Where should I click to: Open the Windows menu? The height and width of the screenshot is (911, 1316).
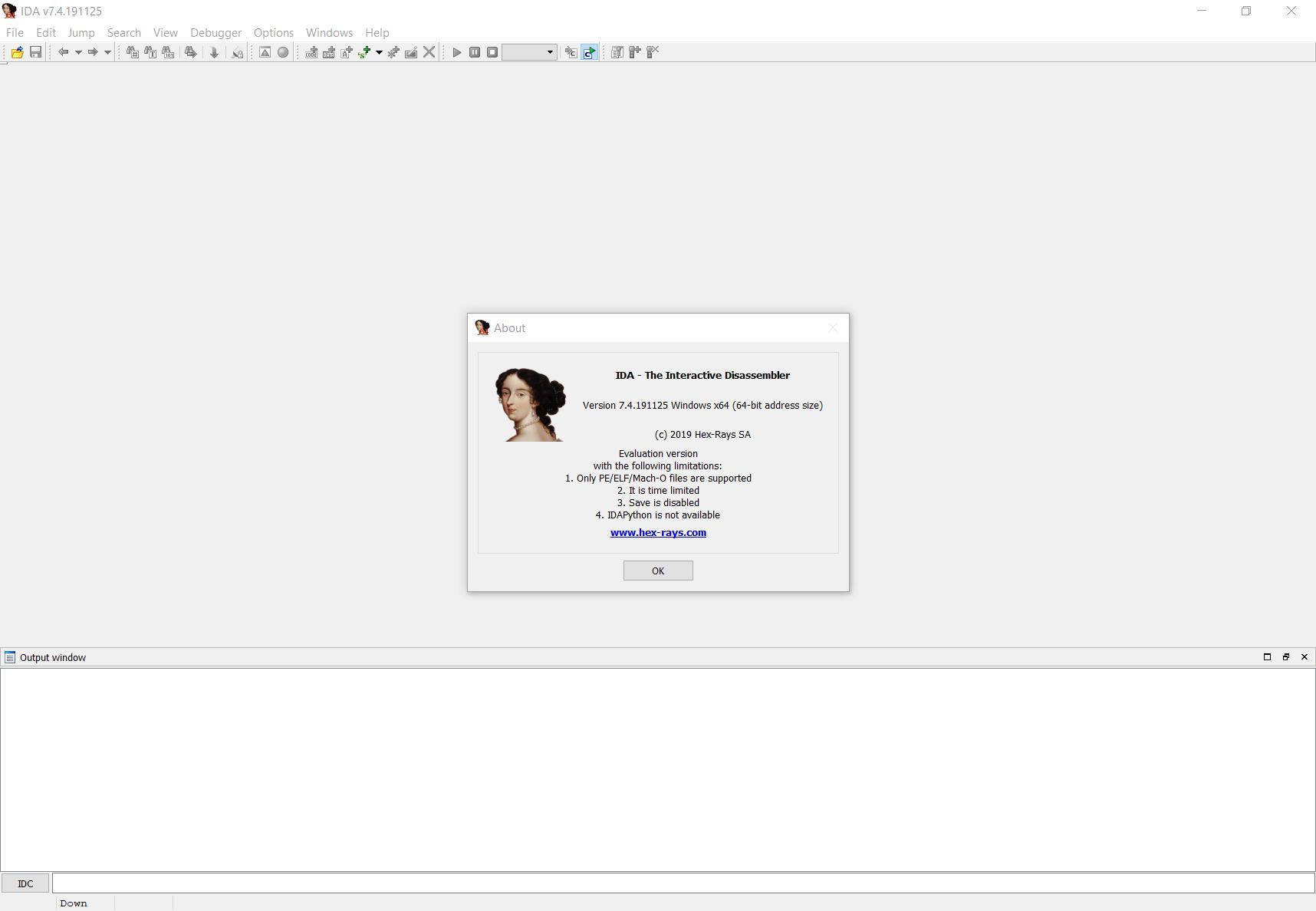click(329, 32)
